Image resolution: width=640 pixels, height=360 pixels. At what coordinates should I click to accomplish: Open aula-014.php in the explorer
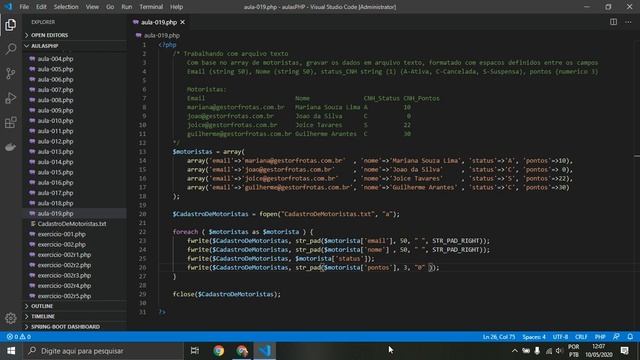[x=75, y=162]
